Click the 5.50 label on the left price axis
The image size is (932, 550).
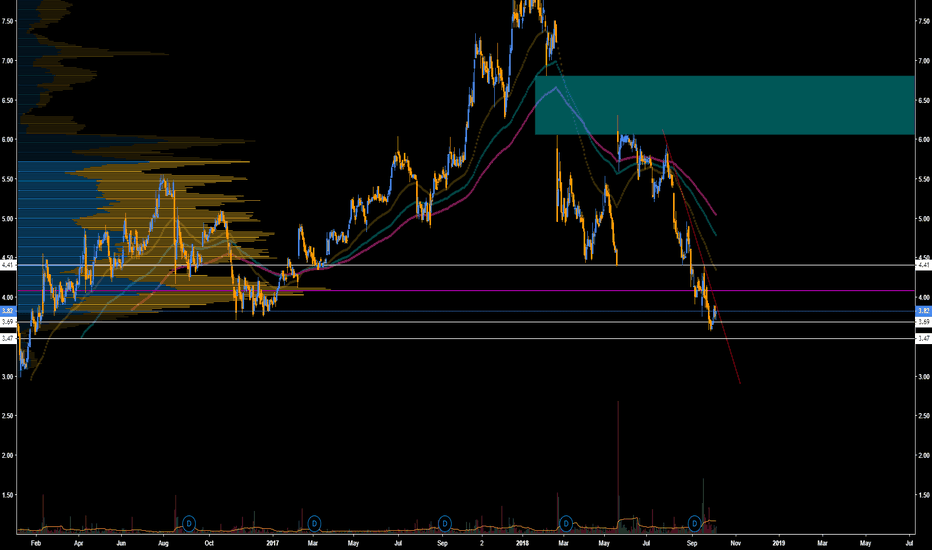(x=8, y=180)
